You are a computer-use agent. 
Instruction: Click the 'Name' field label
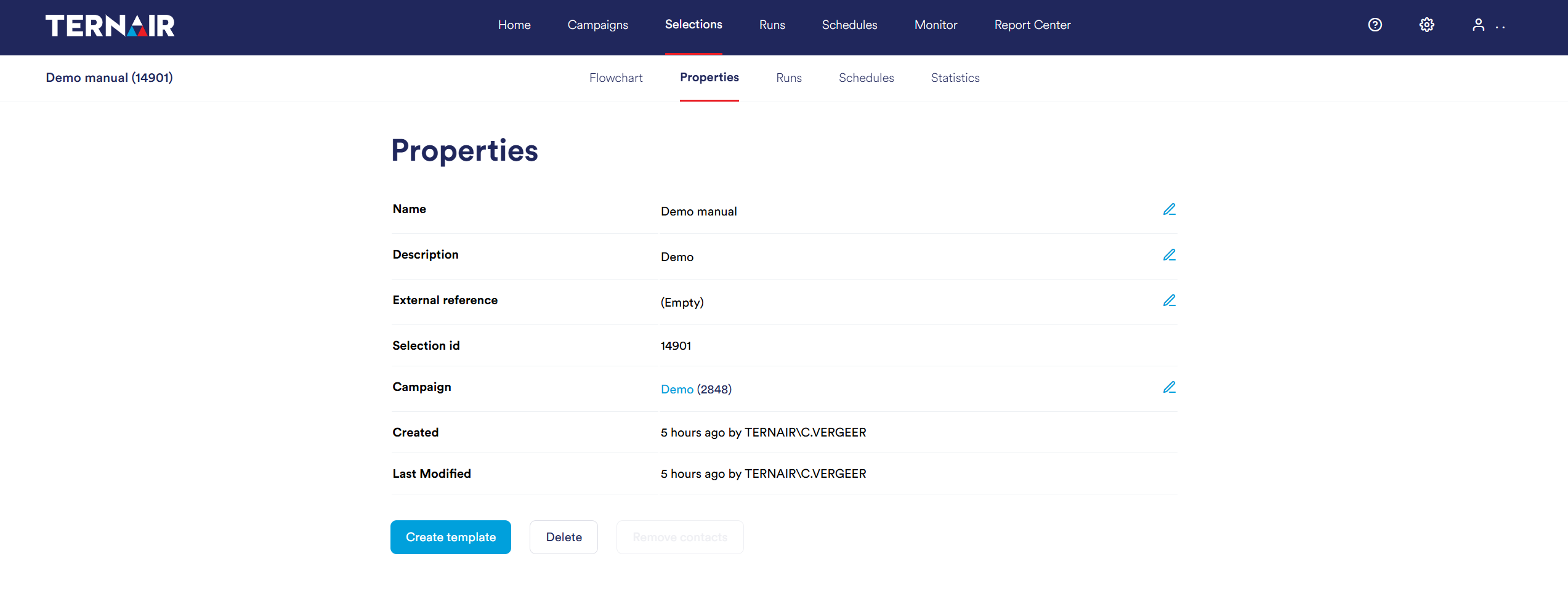coord(410,209)
